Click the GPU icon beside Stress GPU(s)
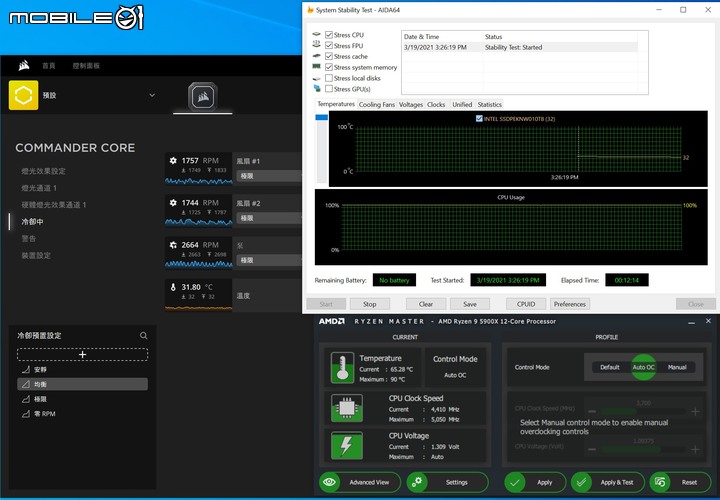The height and width of the screenshot is (500, 720). [x=317, y=88]
